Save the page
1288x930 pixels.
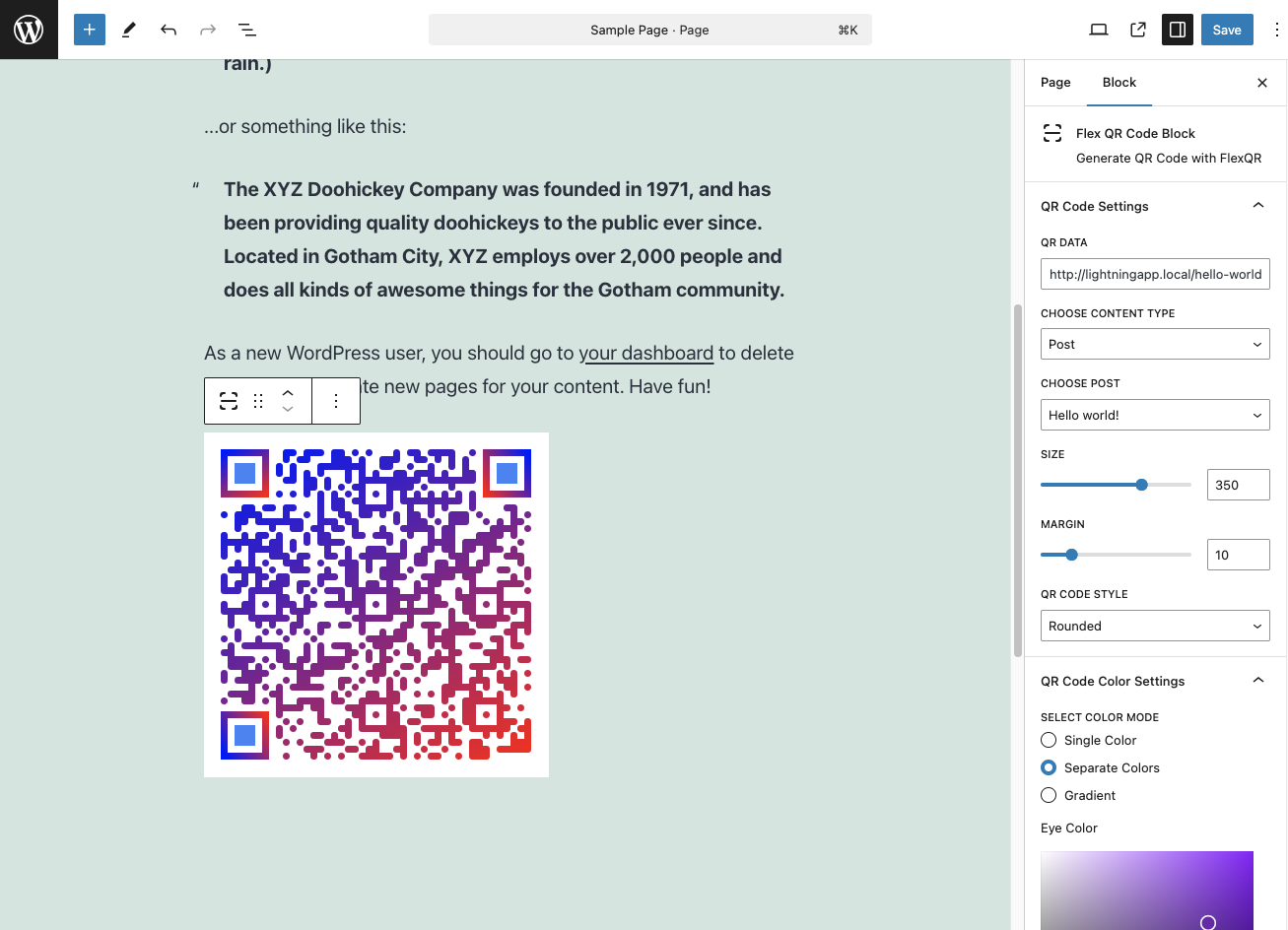(x=1227, y=30)
